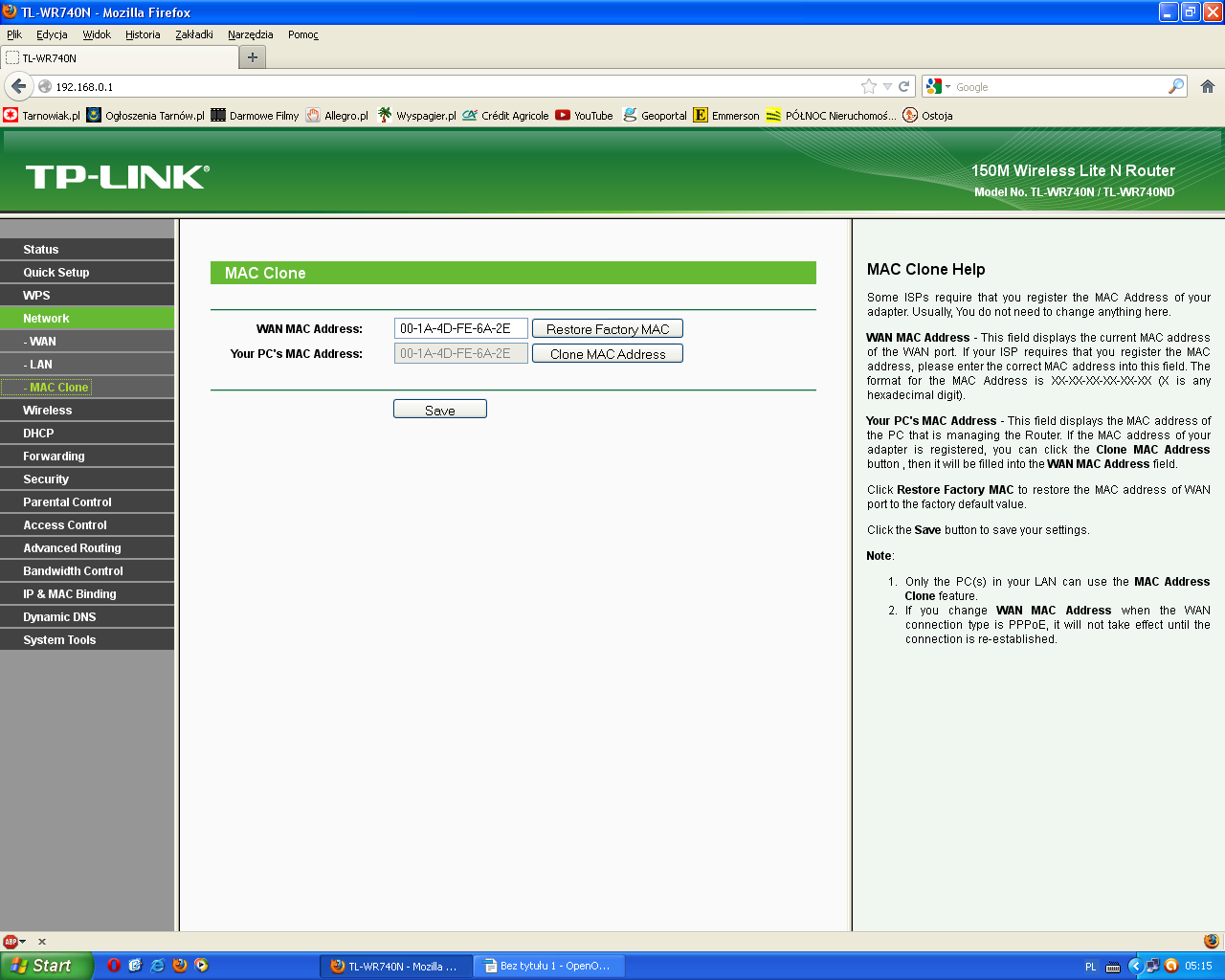Select the WAN submenu item
Screen dimensions: 1225x980
pyautogui.click(x=42, y=342)
